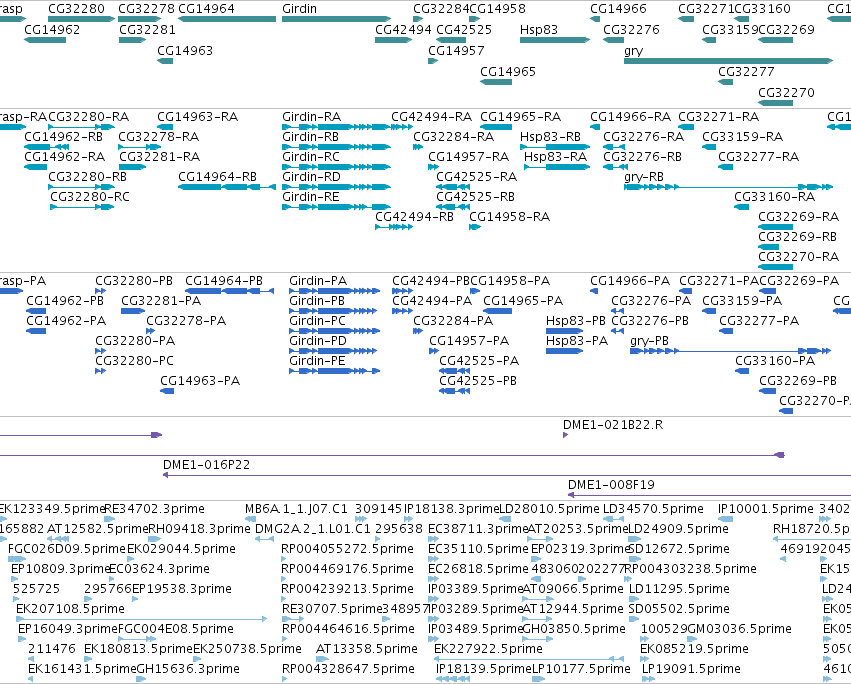Select protein label Hsp83-PB
851x684 pixels.
pos(576,321)
